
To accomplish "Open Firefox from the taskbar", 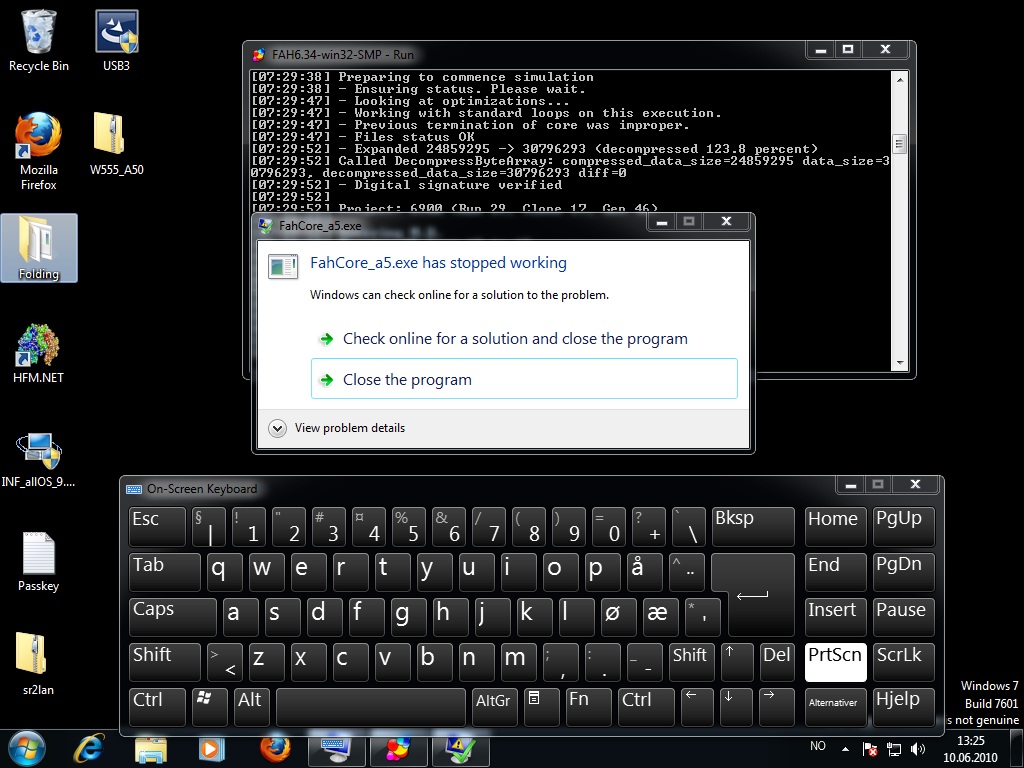I will [x=275, y=750].
